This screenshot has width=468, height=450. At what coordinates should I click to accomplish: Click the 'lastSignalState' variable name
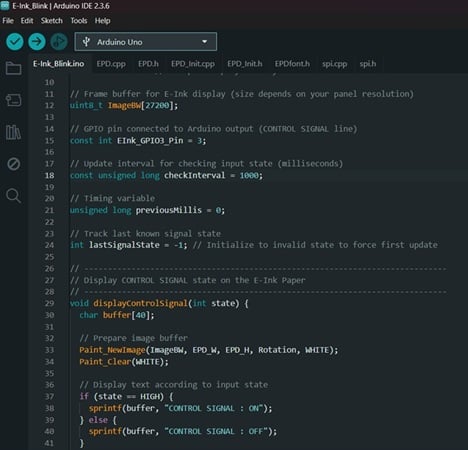pyautogui.click(x=124, y=245)
